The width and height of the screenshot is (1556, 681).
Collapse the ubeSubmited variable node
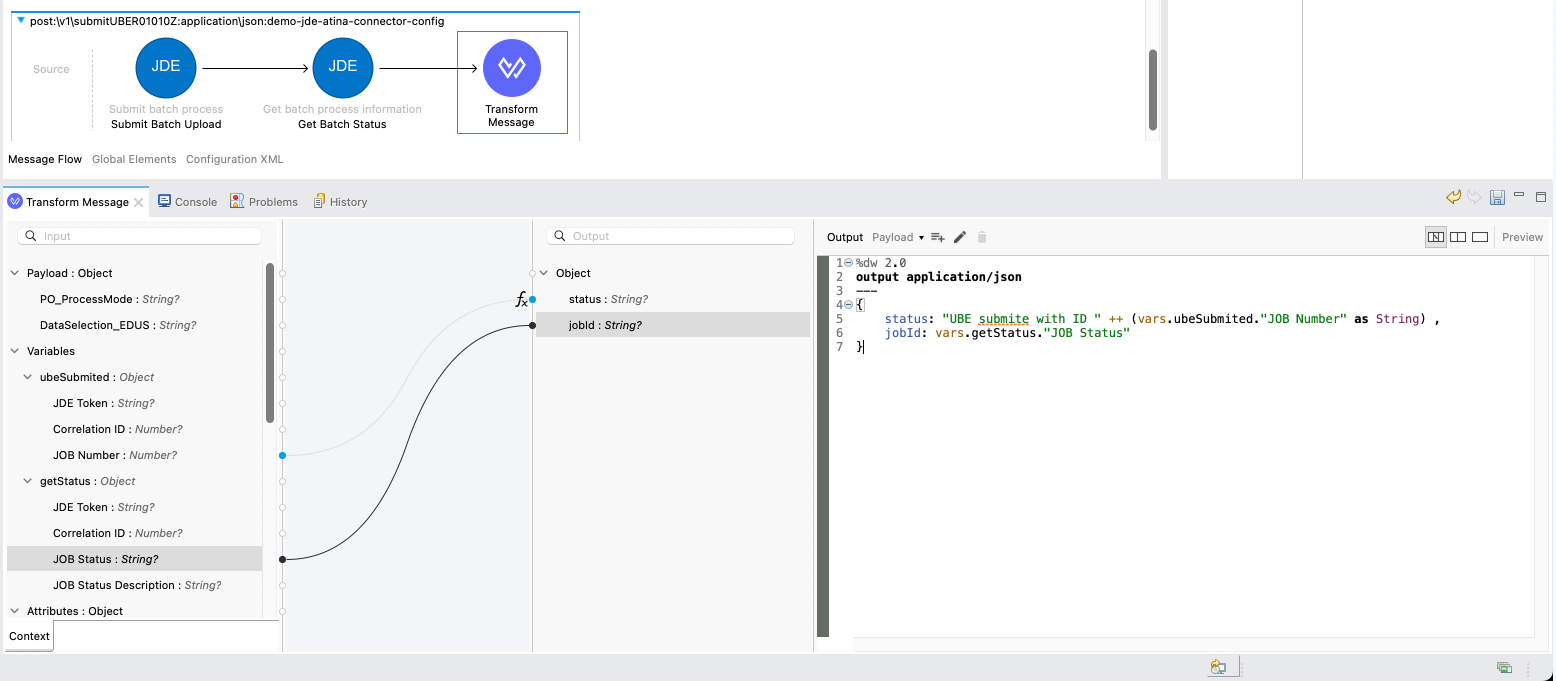(28, 377)
